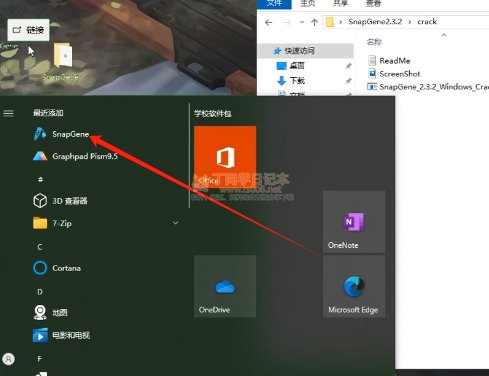Click the Start menu hamburger button

click(x=8, y=113)
